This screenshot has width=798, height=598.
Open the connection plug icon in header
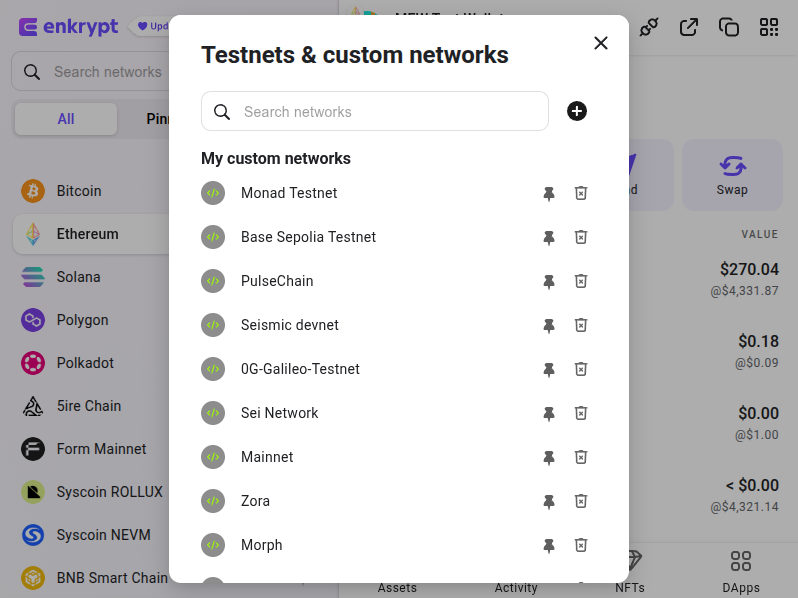[x=649, y=27]
